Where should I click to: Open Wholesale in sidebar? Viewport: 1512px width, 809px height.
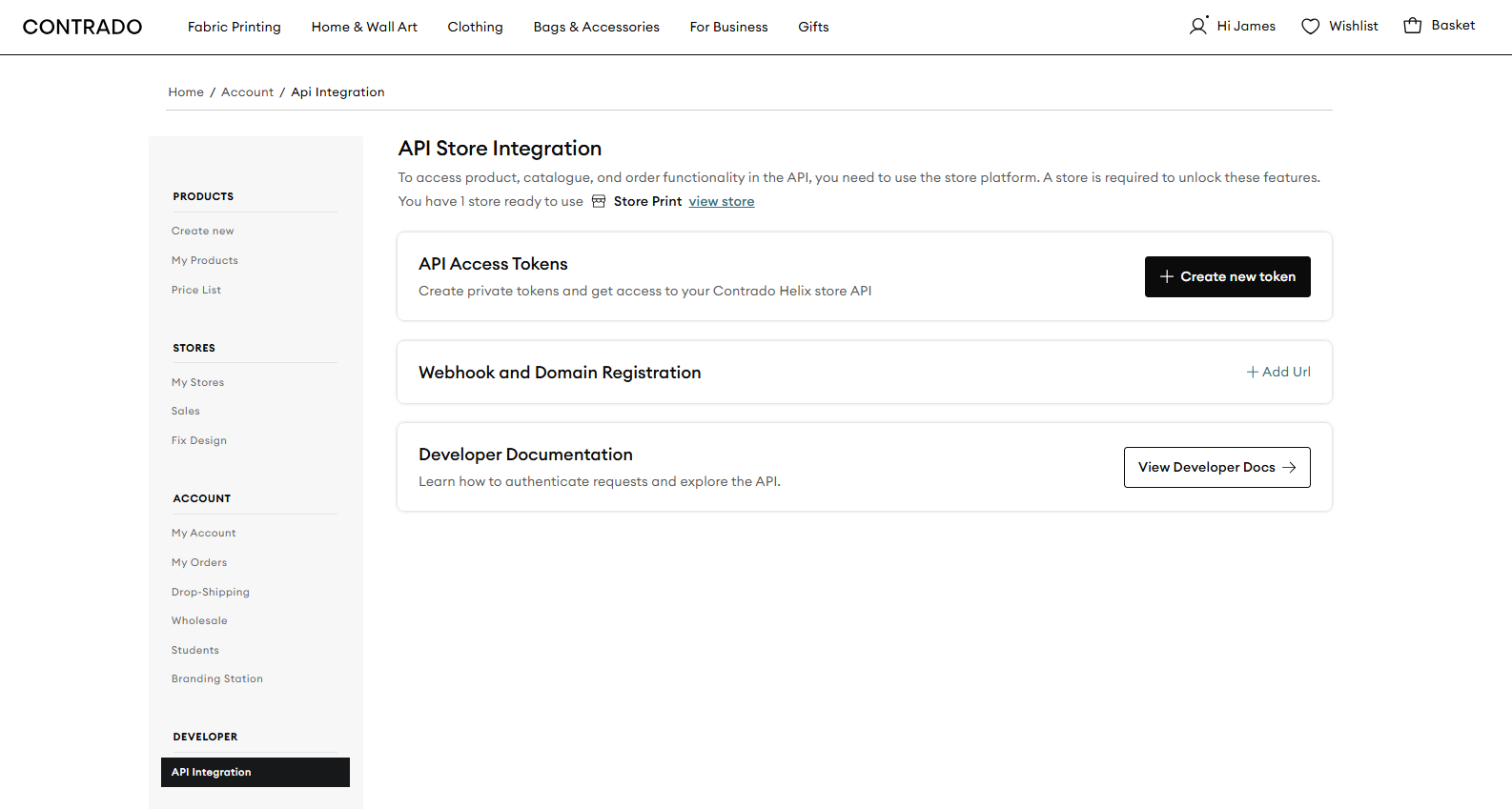click(199, 620)
